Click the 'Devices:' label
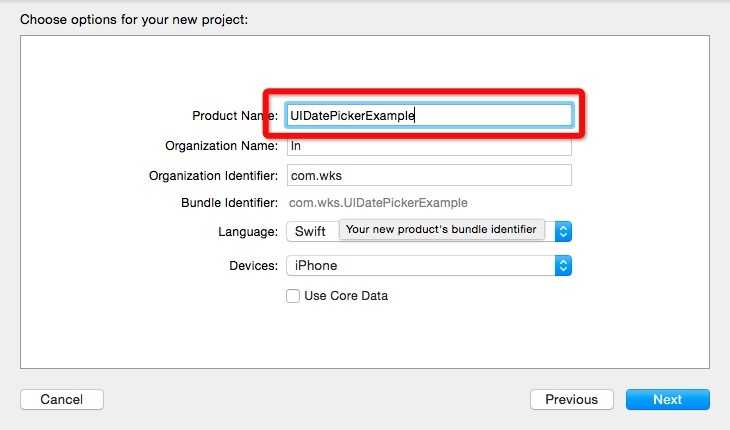 coord(254,266)
